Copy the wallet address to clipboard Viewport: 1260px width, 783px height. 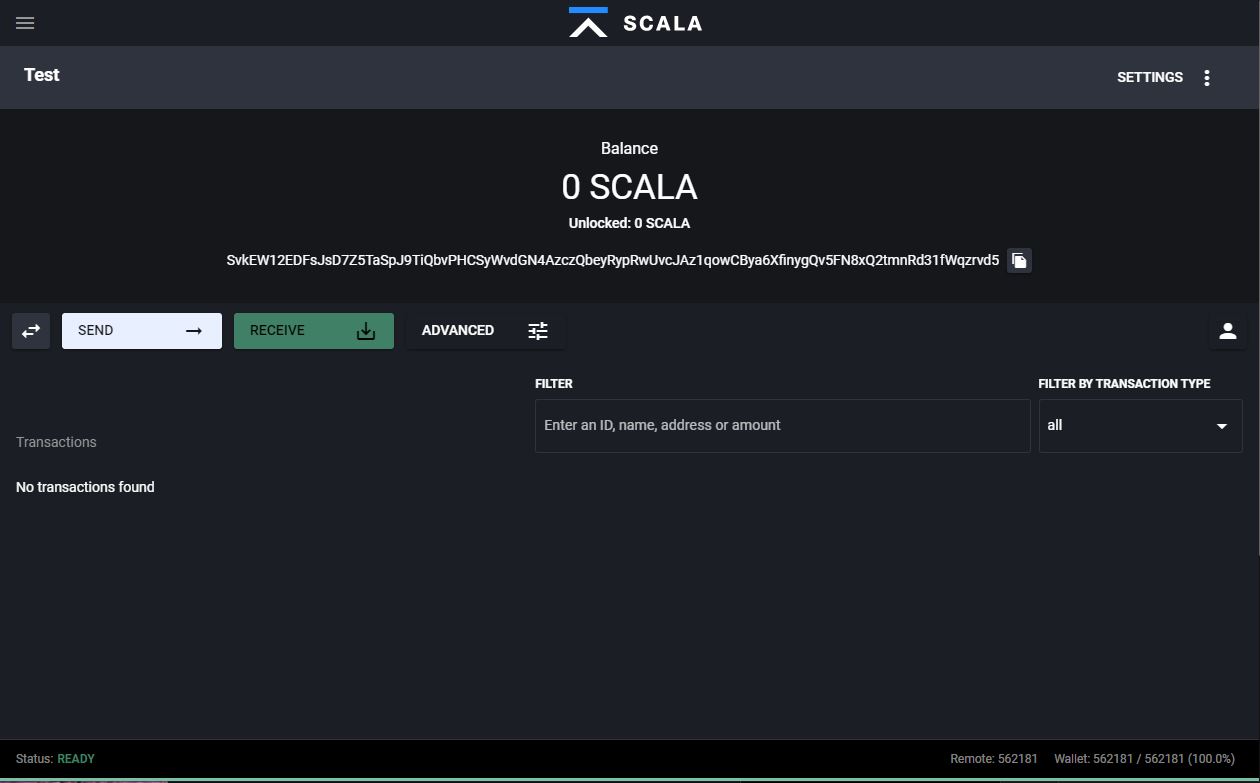pyautogui.click(x=1019, y=260)
